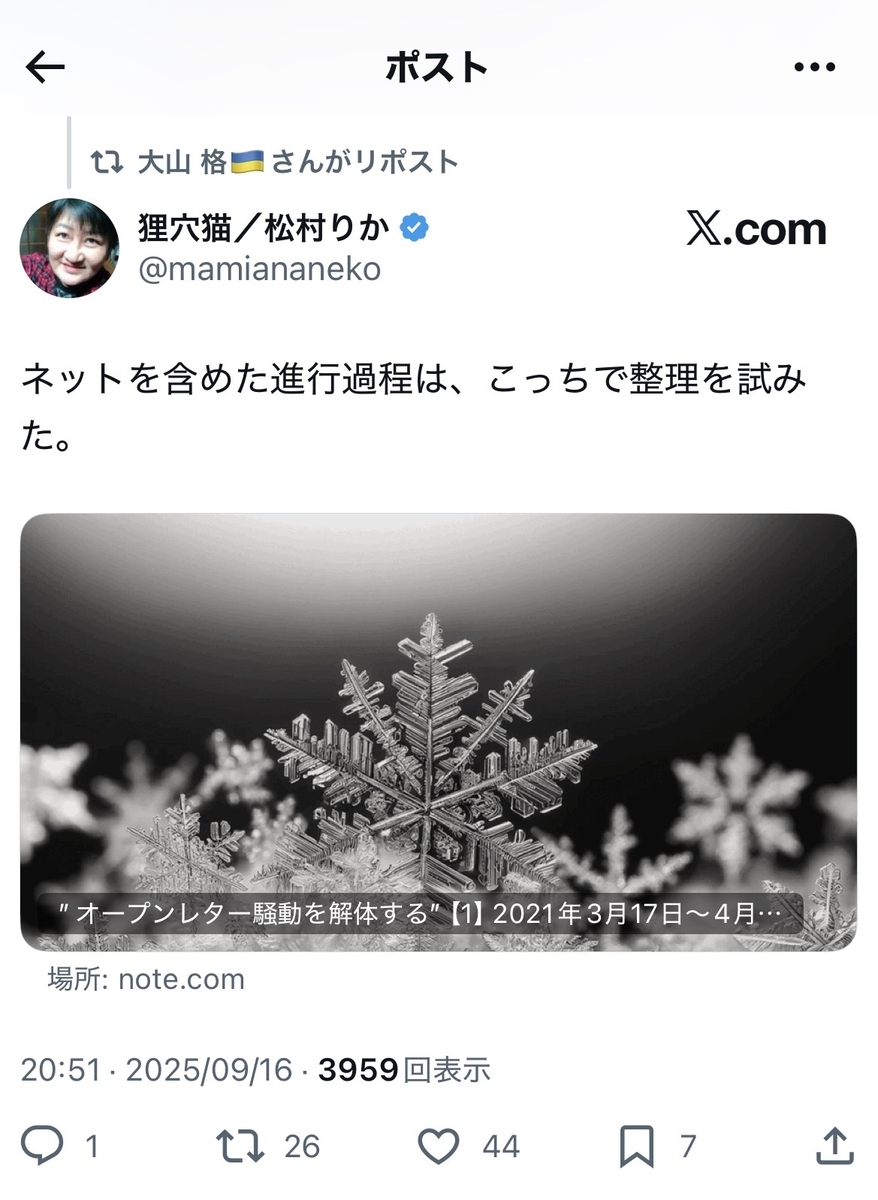Screen dimensions: 878x1200
Task: Tap the share upload icon
Action: point(835,1145)
